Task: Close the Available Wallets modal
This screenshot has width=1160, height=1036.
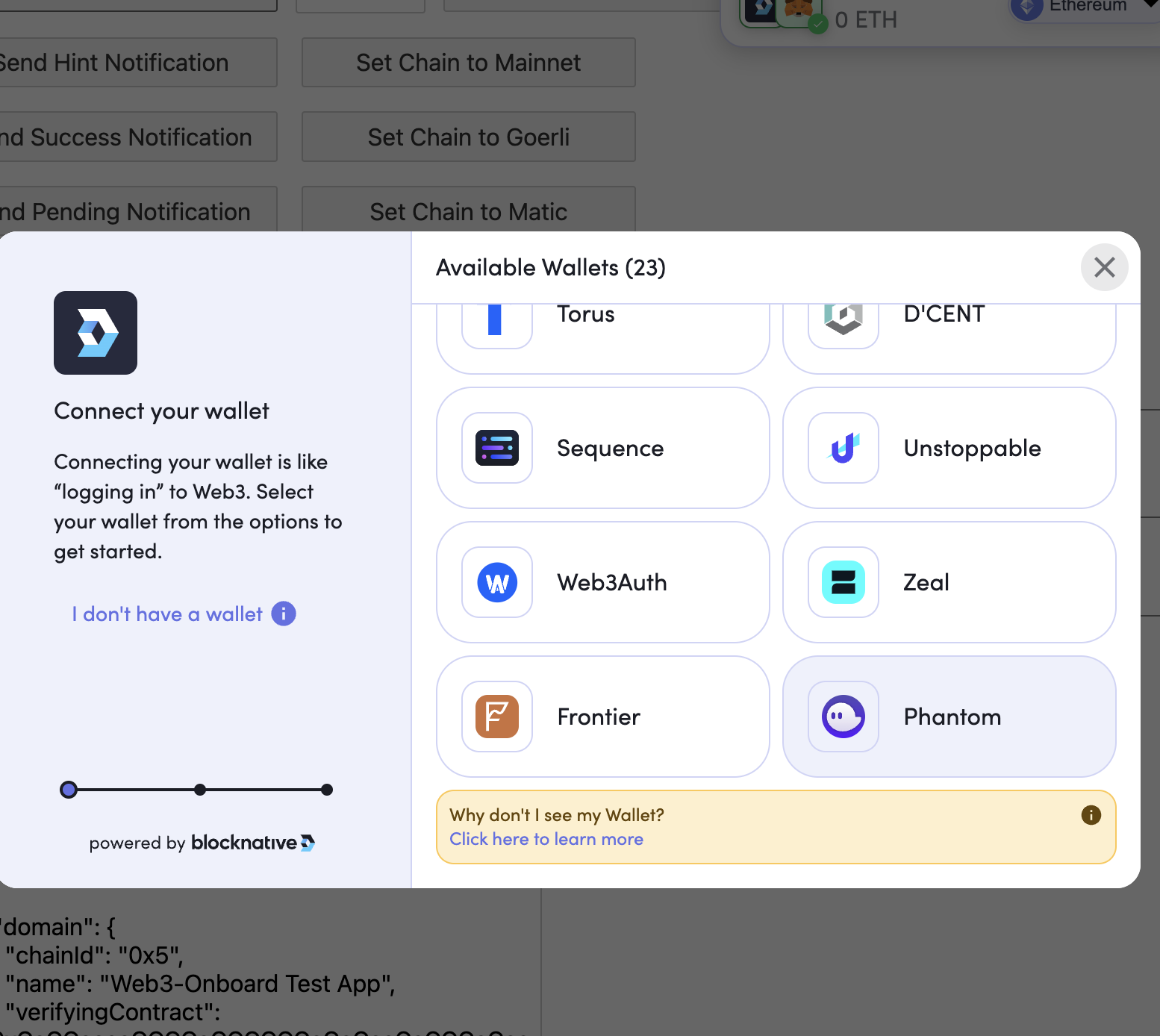Action: [x=1105, y=267]
